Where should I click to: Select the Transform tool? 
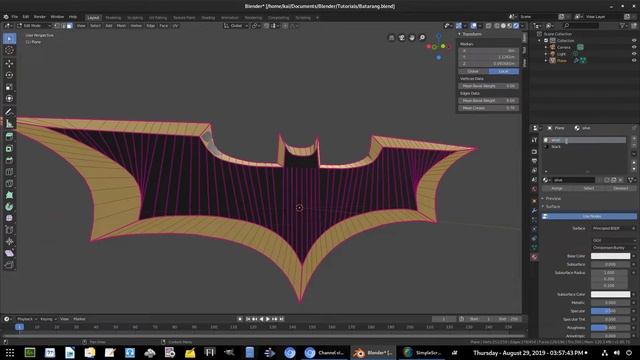pos(9,98)
